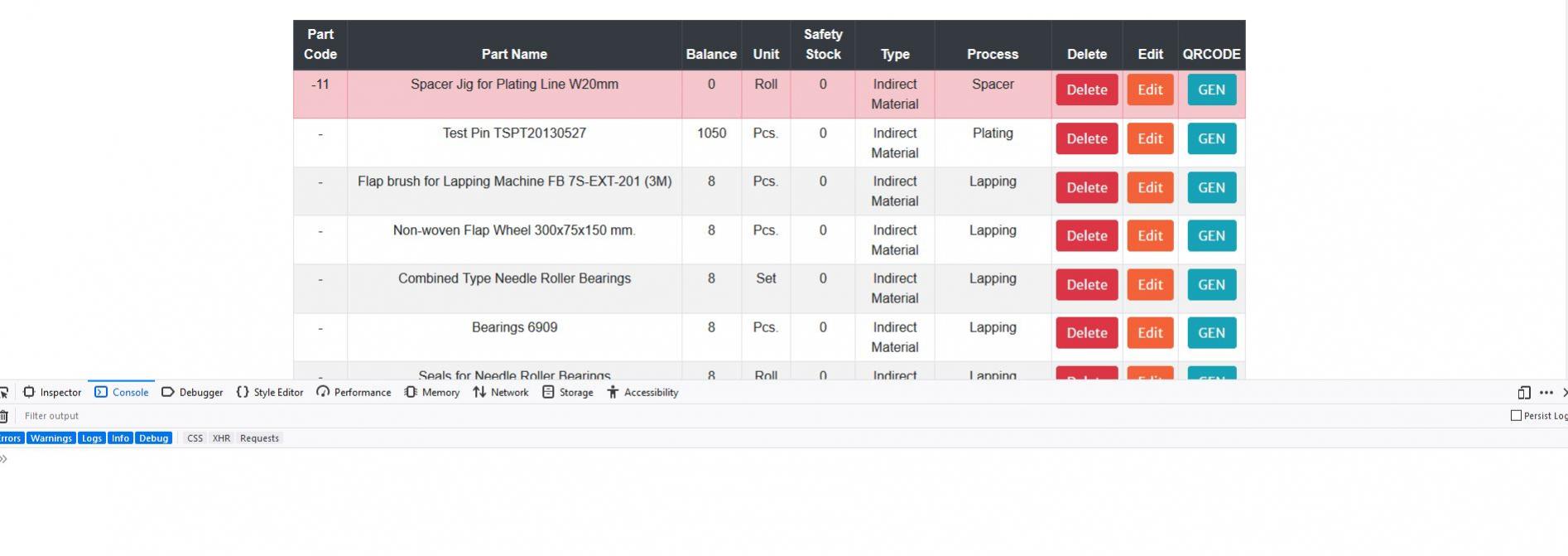Open the devtools three-dot options menu
1568x556 pixels.
(1546, 393)
